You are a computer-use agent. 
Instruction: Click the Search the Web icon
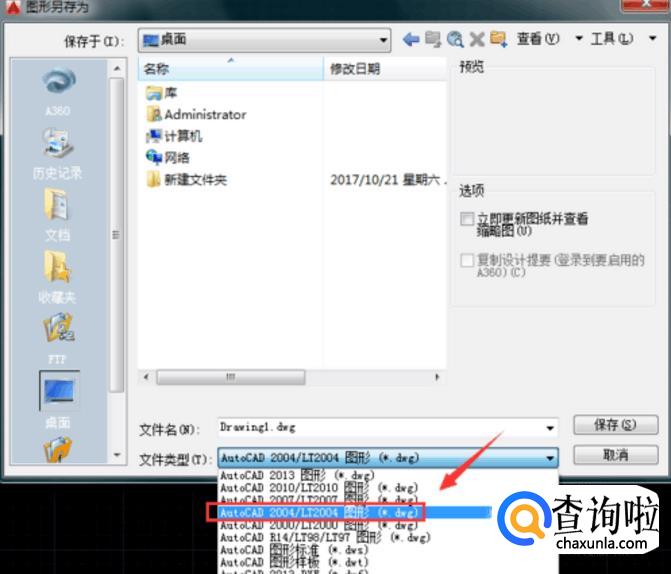(455, 39)
